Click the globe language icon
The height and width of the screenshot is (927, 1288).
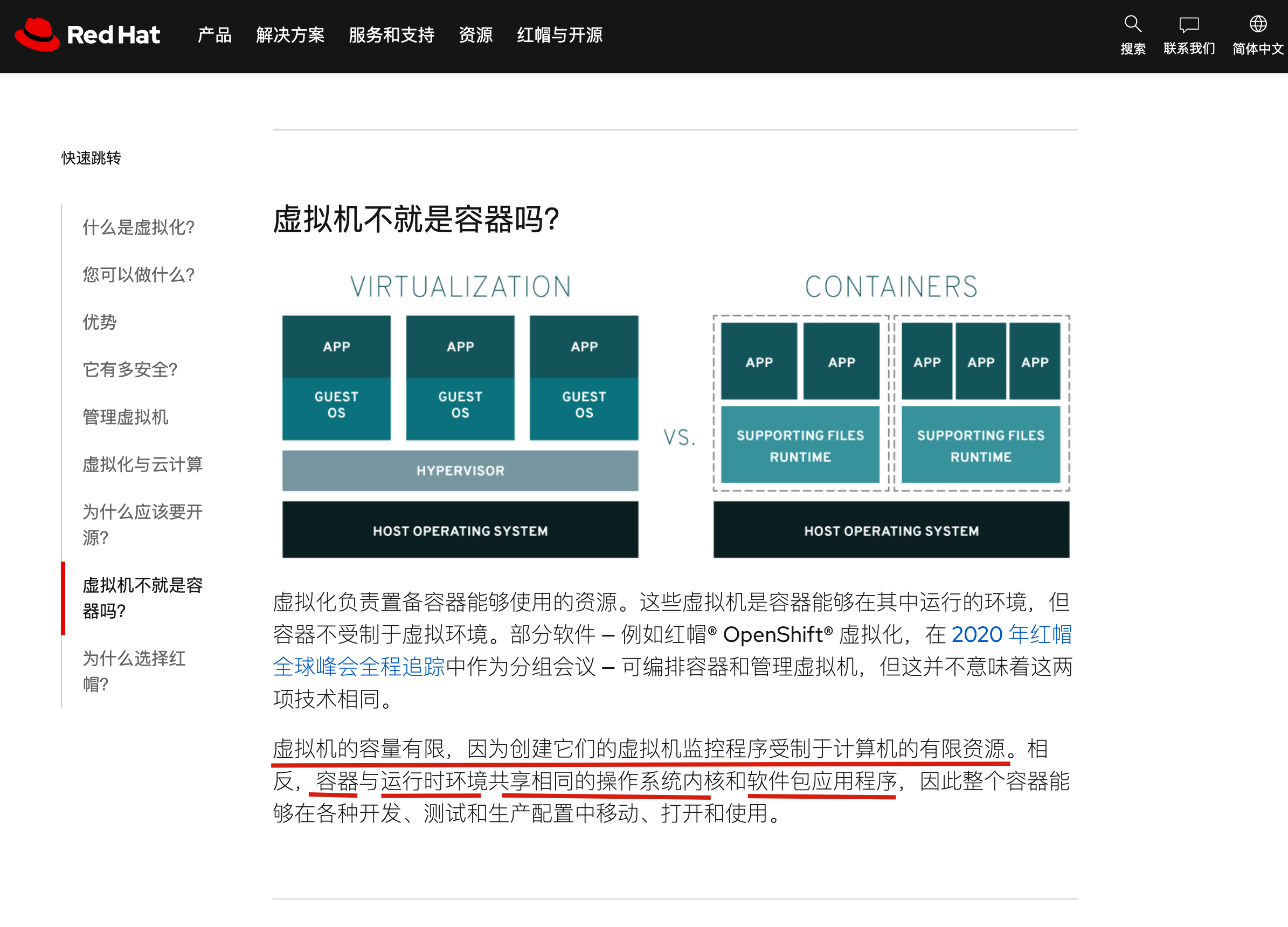pyautogui.click(x=1257, y=24)
